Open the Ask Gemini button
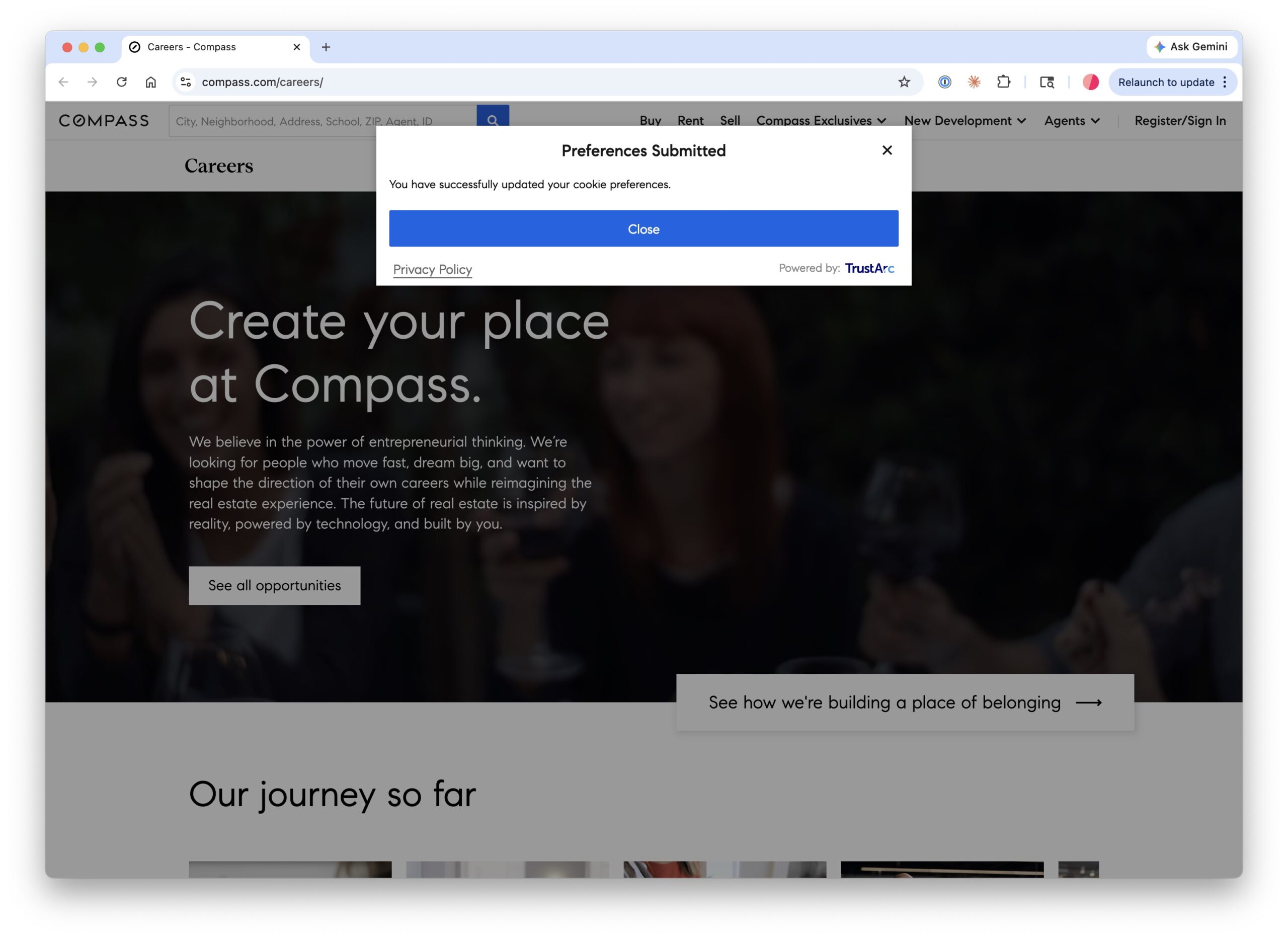This screenshot has width=1288, height=938. [1191, 47]
